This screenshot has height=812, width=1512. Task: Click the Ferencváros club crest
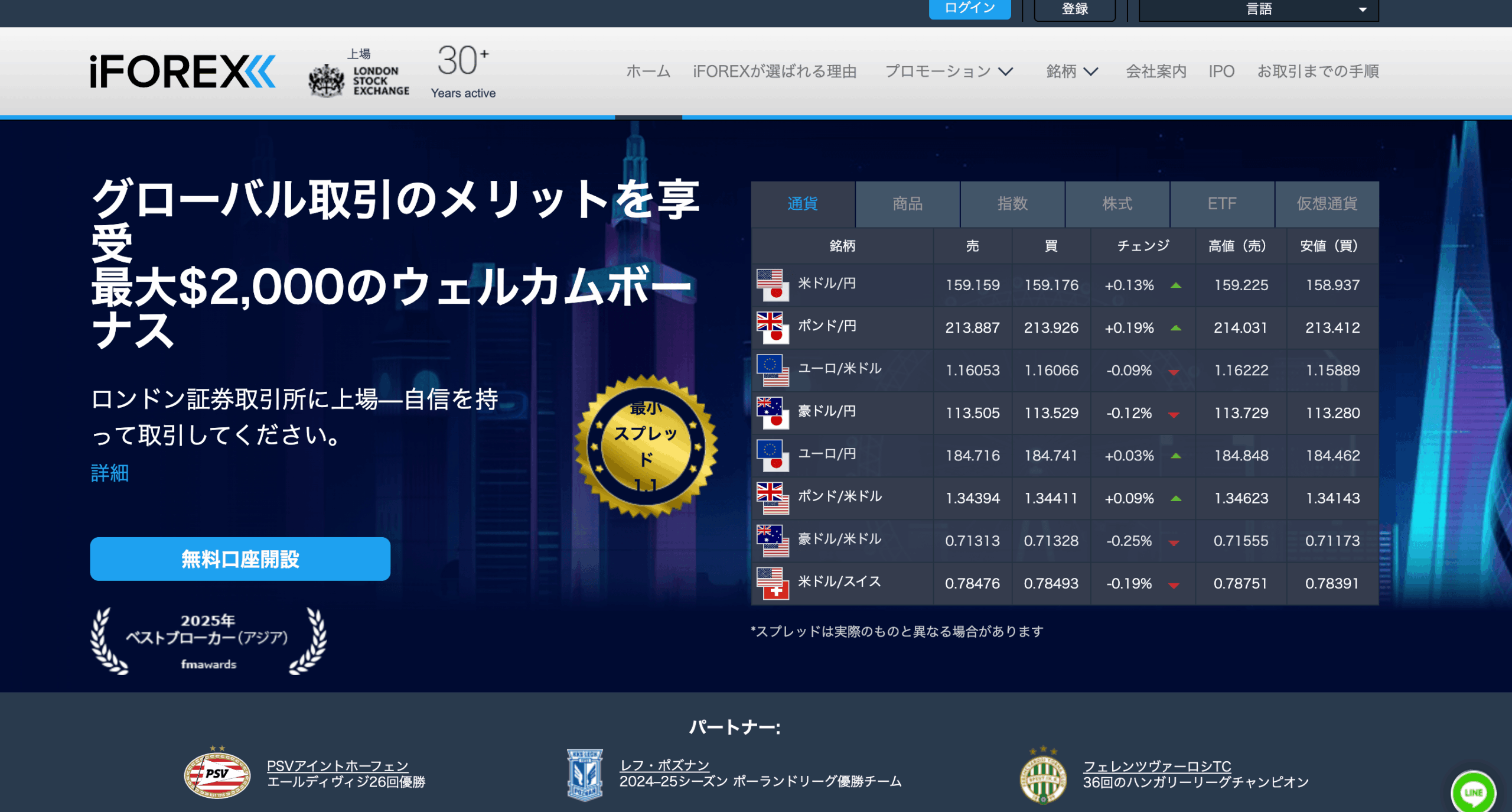click(x=1043, y=775)
